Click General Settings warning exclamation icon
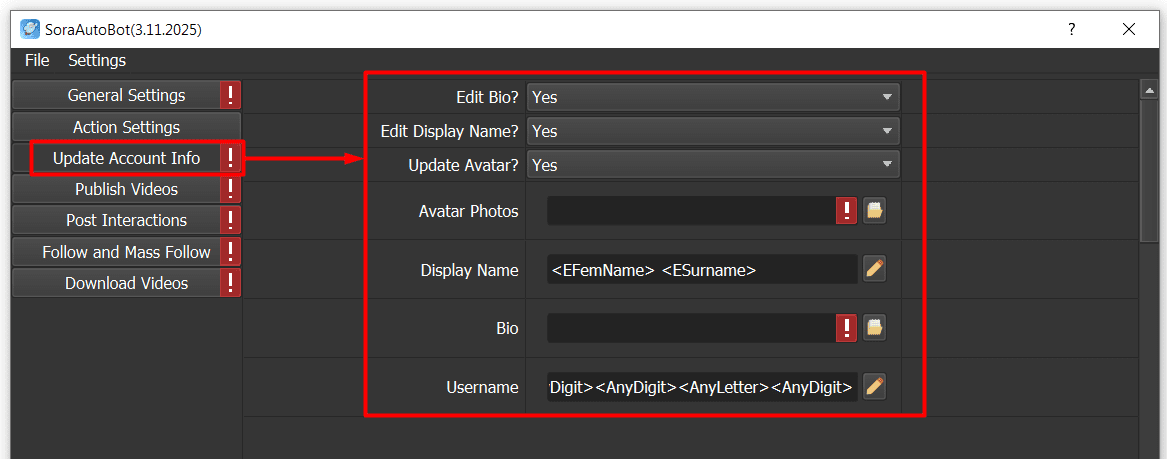Screen dimensions: 1167x459 tap(231, 95)
